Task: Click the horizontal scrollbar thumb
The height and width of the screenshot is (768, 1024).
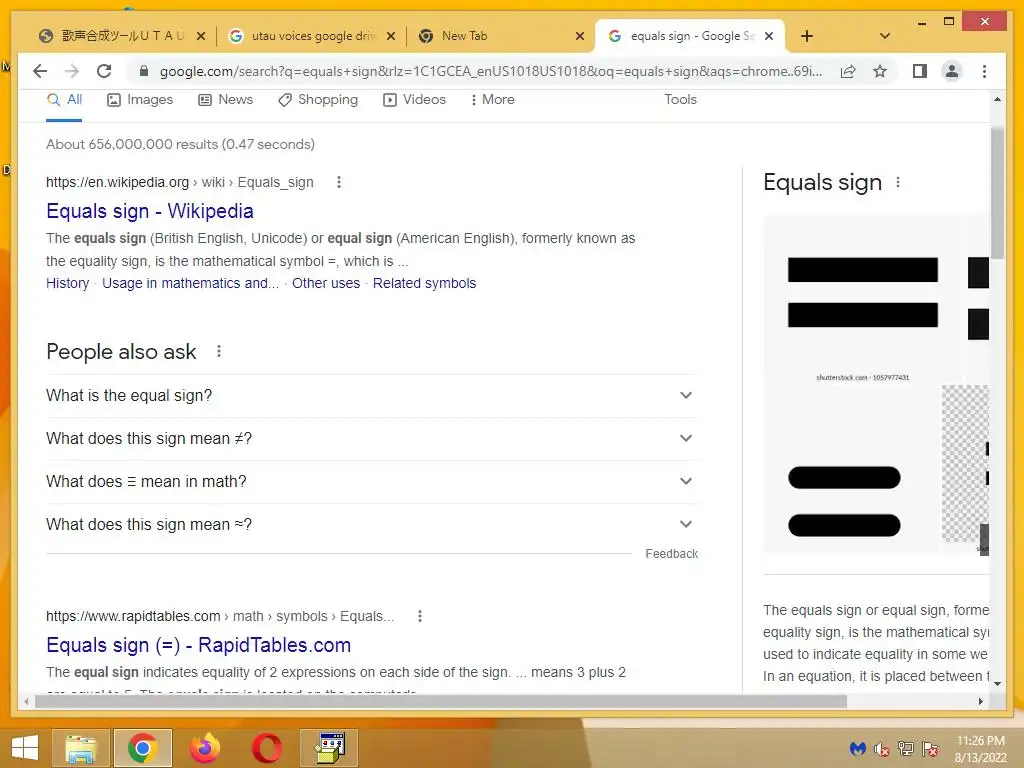Action: [441, 702]
